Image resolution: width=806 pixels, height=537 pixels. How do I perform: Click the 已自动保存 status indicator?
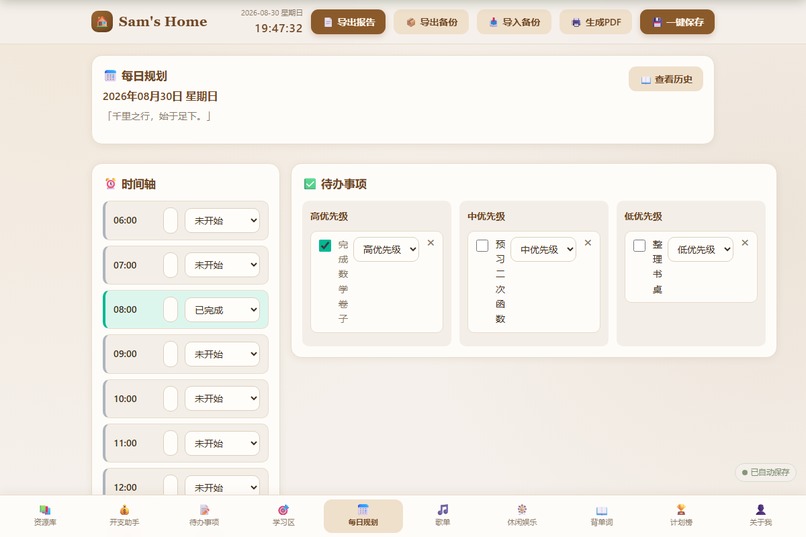click(x=765, y=472)
